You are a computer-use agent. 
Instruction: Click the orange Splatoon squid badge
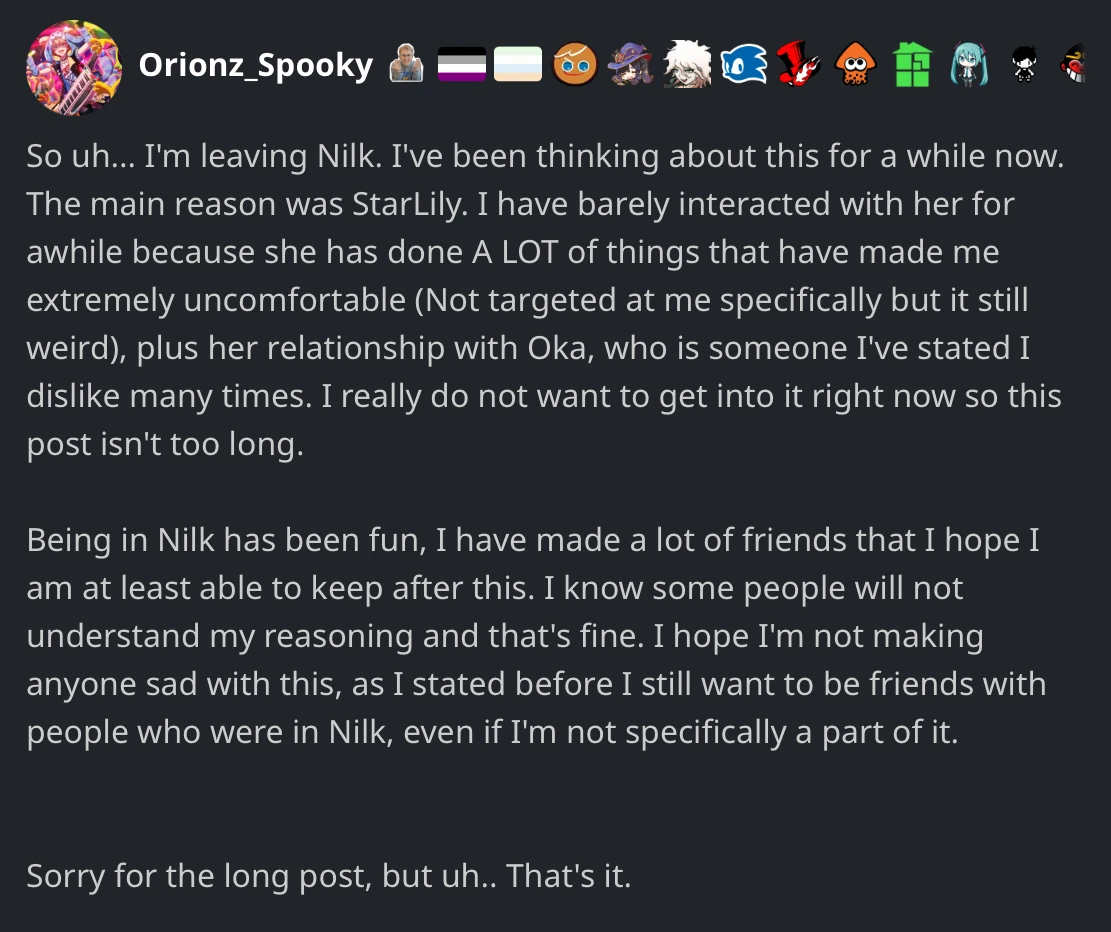click(855, 66)
